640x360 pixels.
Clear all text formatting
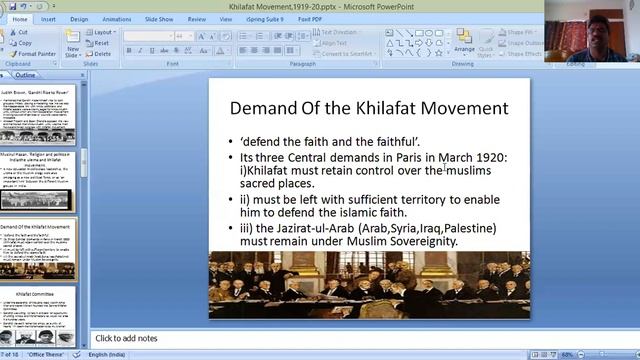pyautogui.click(x=227, y=37)
